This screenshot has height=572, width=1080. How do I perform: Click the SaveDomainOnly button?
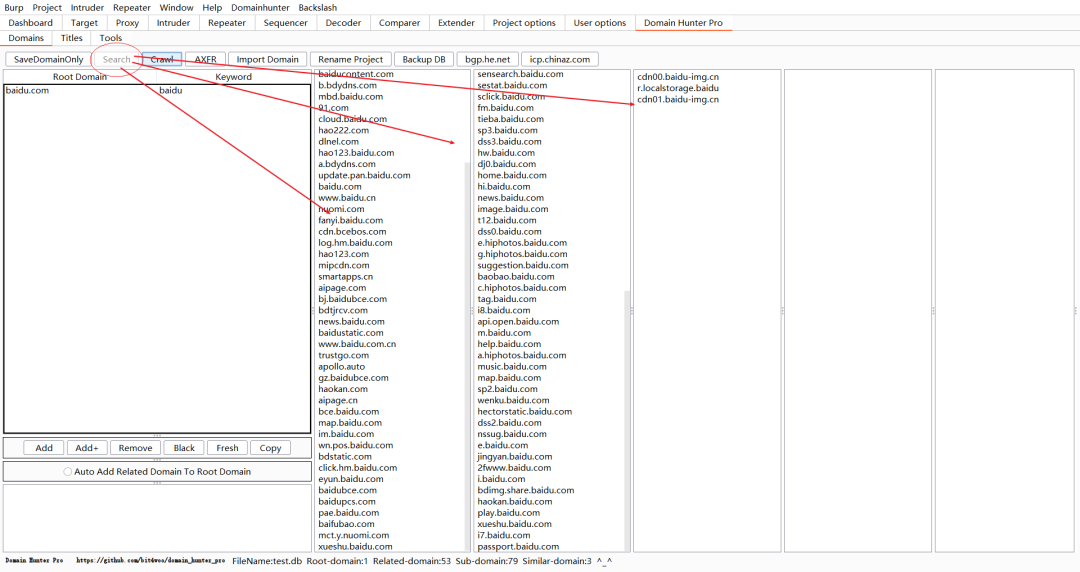pos(48,59)
